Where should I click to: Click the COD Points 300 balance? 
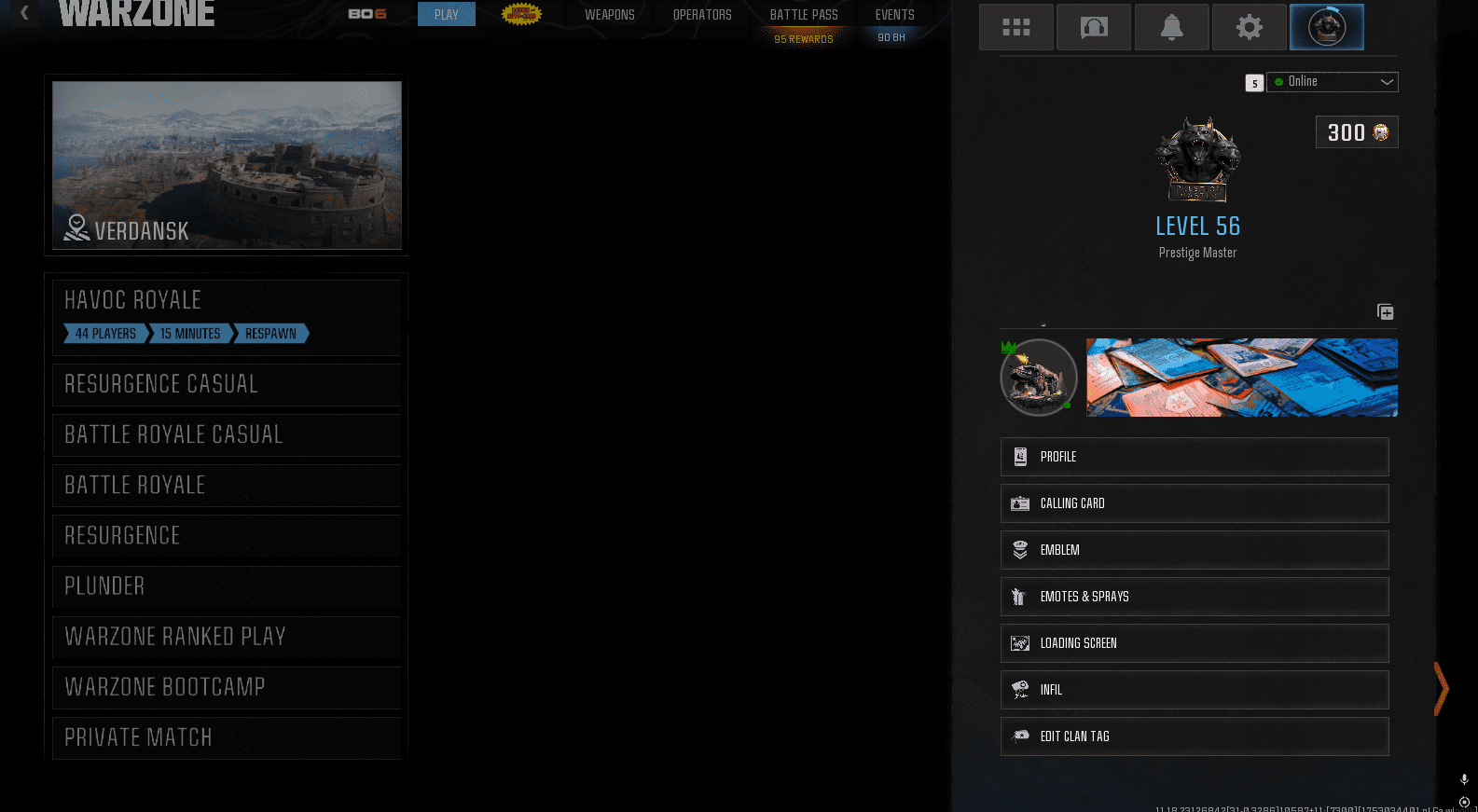1357,132
